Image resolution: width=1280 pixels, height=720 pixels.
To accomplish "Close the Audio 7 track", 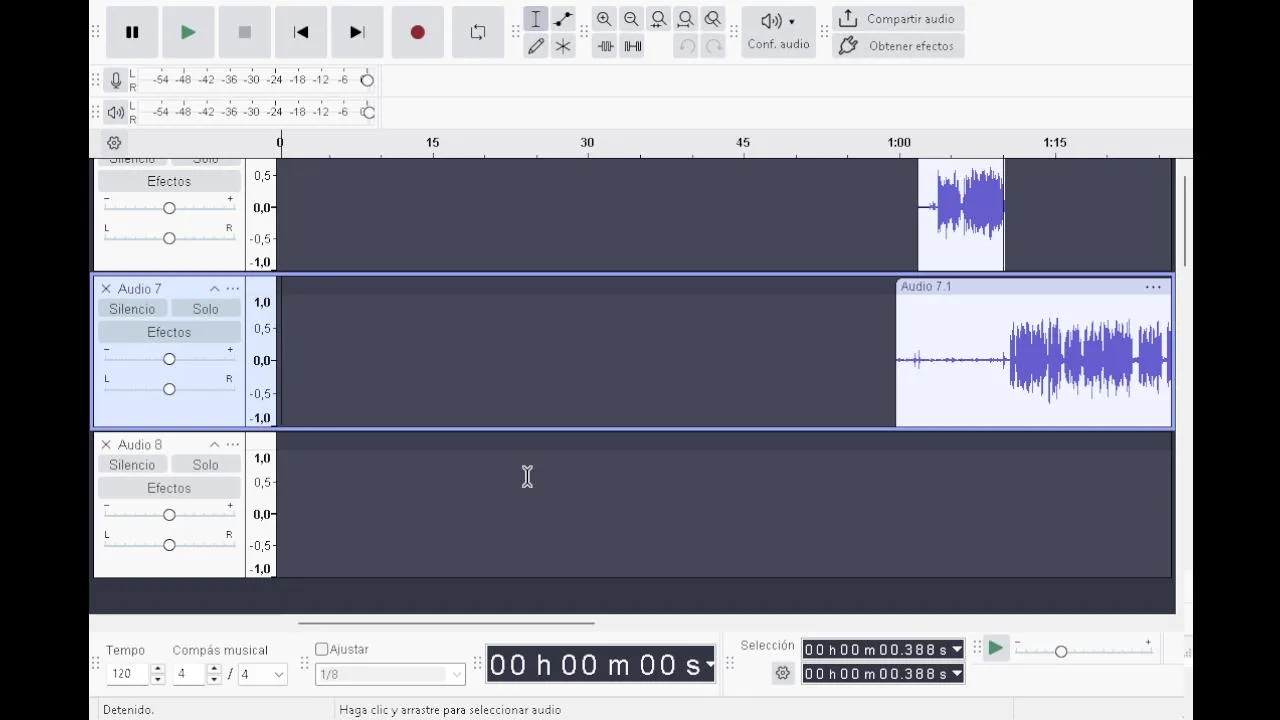I will point(106,289).
